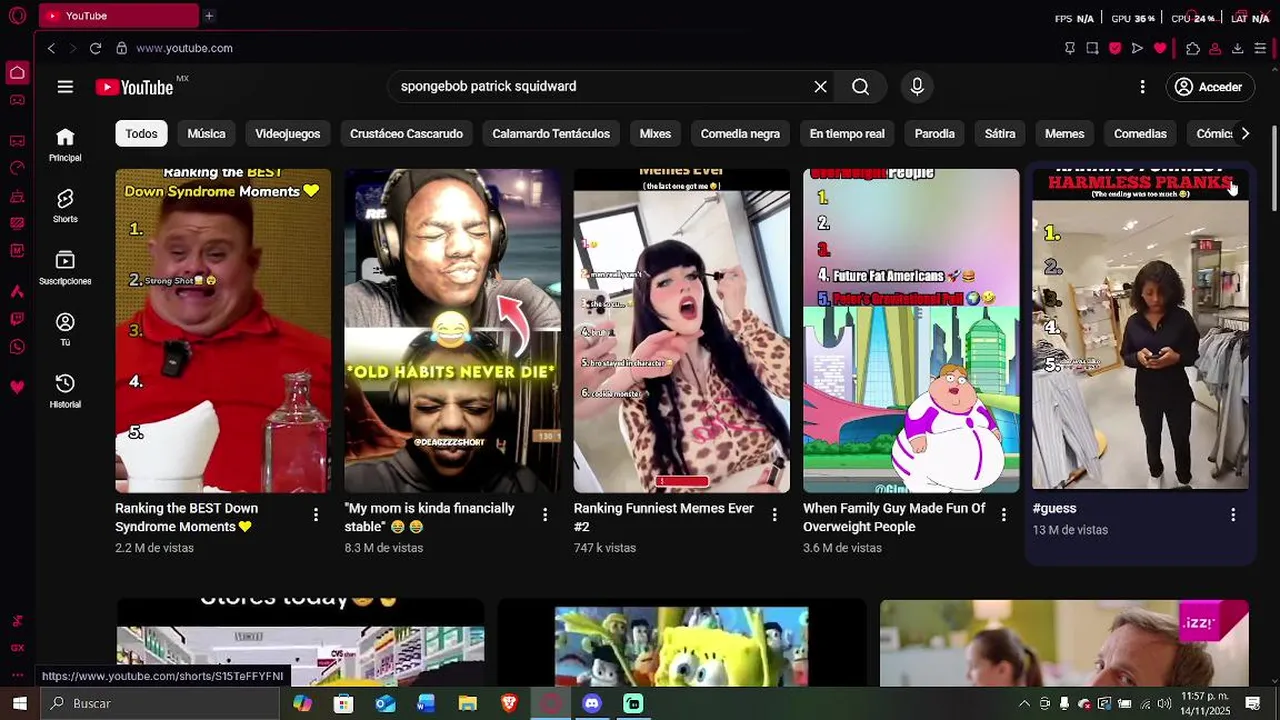Open the heart bookmarks icon in Opera sidebar
The height and width of the screenshot is (720, 1280).
tap(17, 387)
